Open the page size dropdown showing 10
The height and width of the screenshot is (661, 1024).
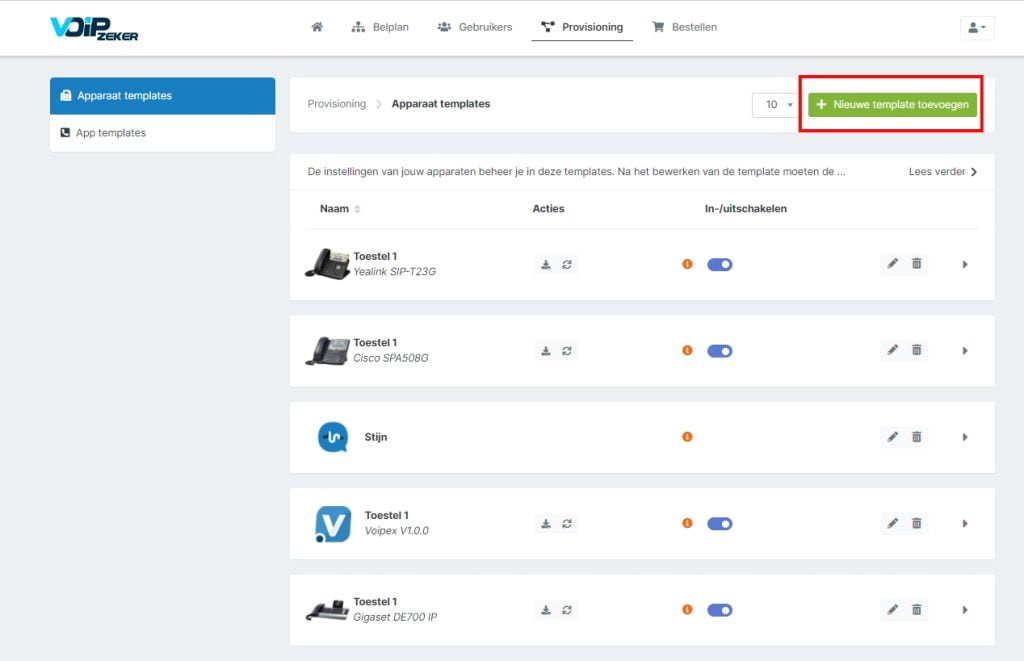point(777,105)
